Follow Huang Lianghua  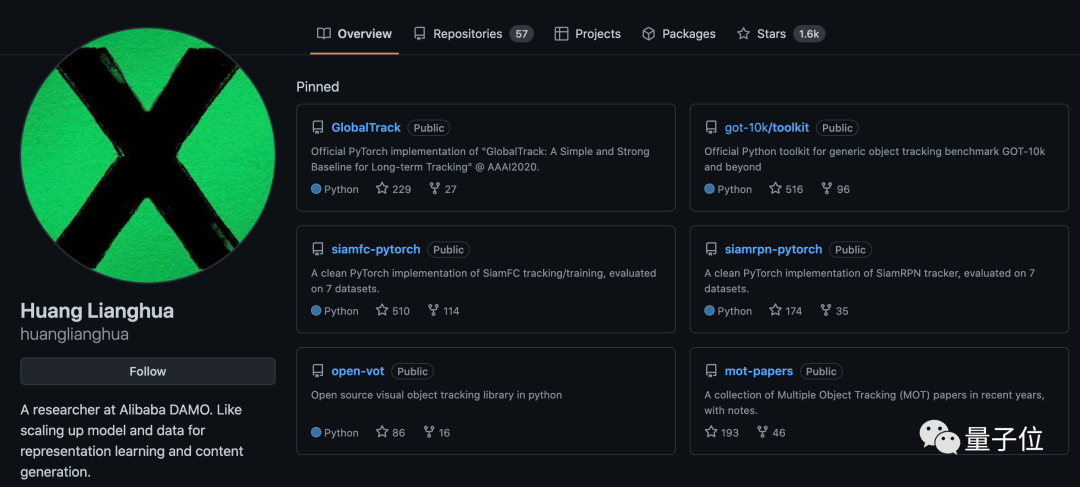(147, 371)
